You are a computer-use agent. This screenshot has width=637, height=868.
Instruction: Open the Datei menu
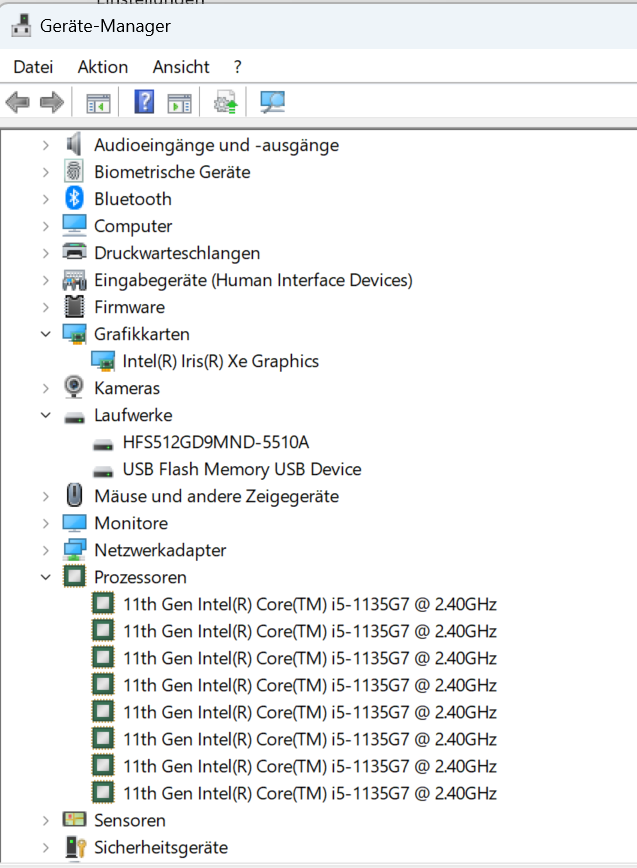pos(33,67)
